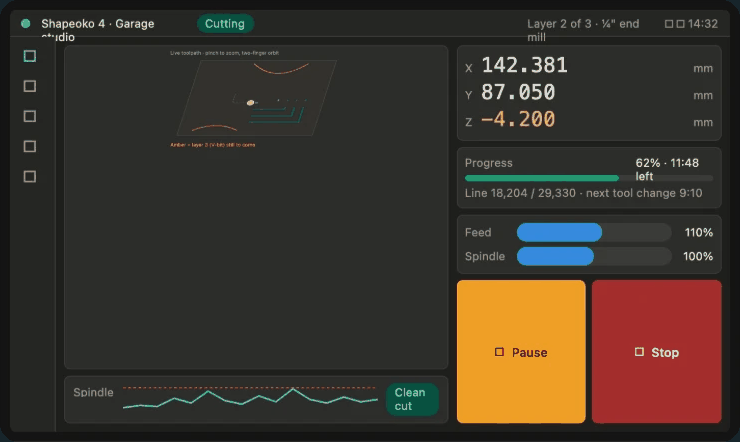
Task: Click the 'Live toolpath' hint caption
Action: point(225,53)
